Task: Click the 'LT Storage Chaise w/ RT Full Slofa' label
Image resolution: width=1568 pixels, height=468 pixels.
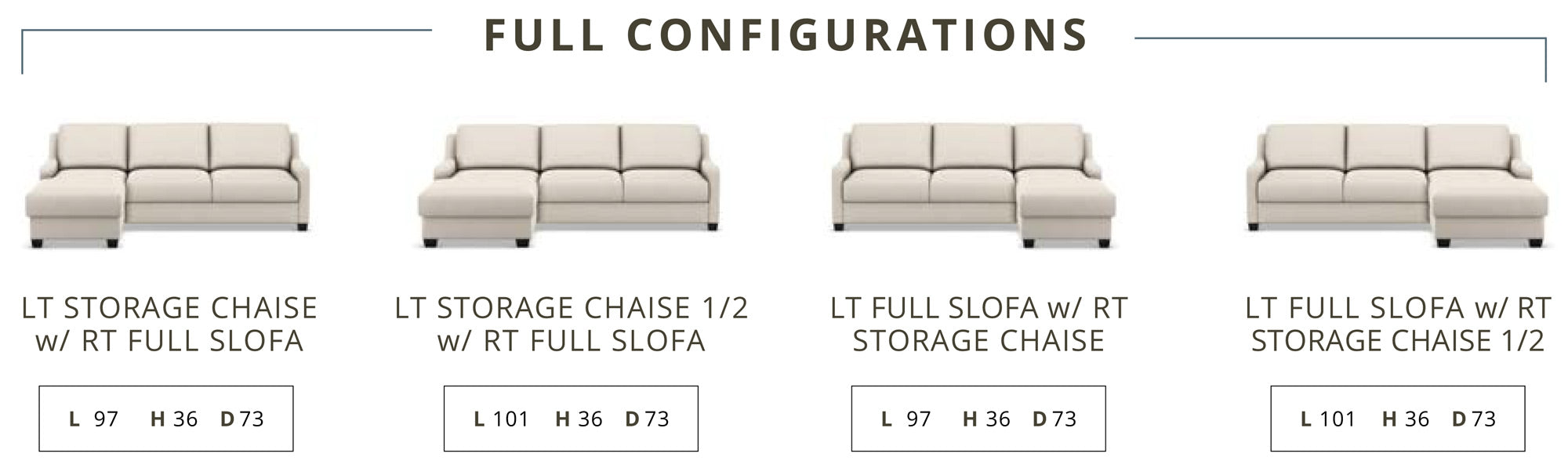Action: (169, 325)
